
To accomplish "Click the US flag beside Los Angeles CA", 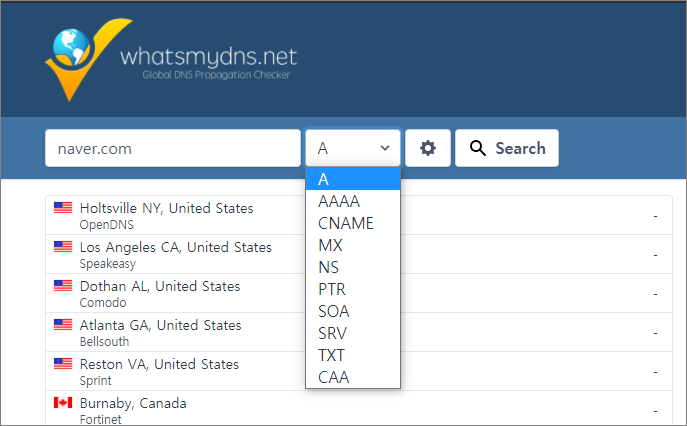I will [63, 246].
